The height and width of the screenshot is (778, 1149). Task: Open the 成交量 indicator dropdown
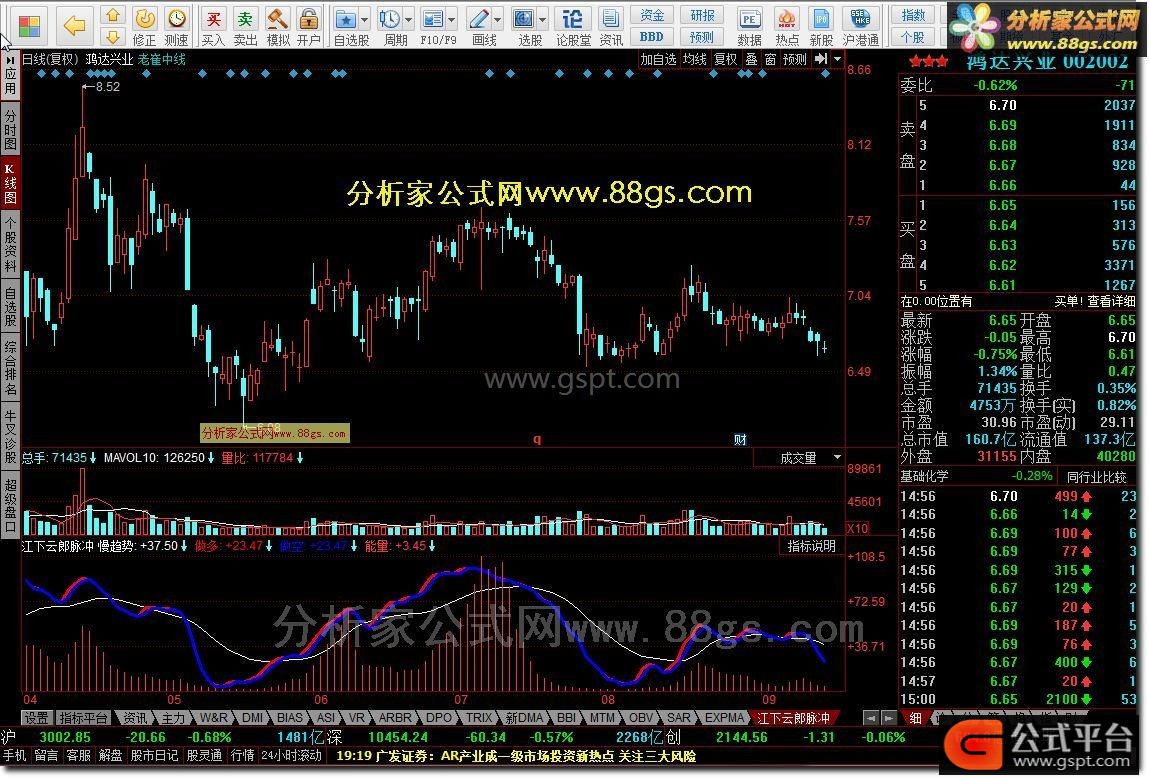[837, 457]
